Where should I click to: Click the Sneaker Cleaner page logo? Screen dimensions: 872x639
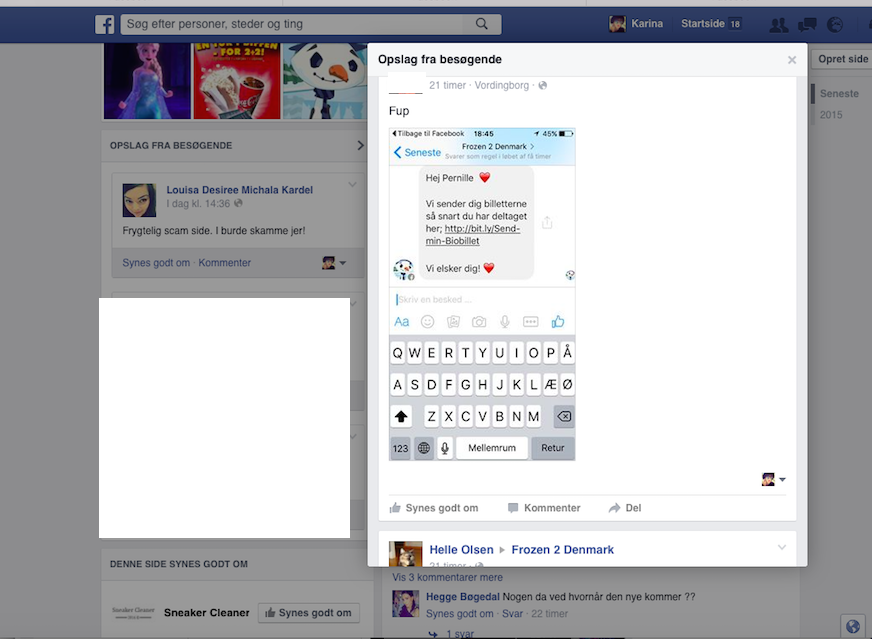pyautogui.click(x=133, y=613)
